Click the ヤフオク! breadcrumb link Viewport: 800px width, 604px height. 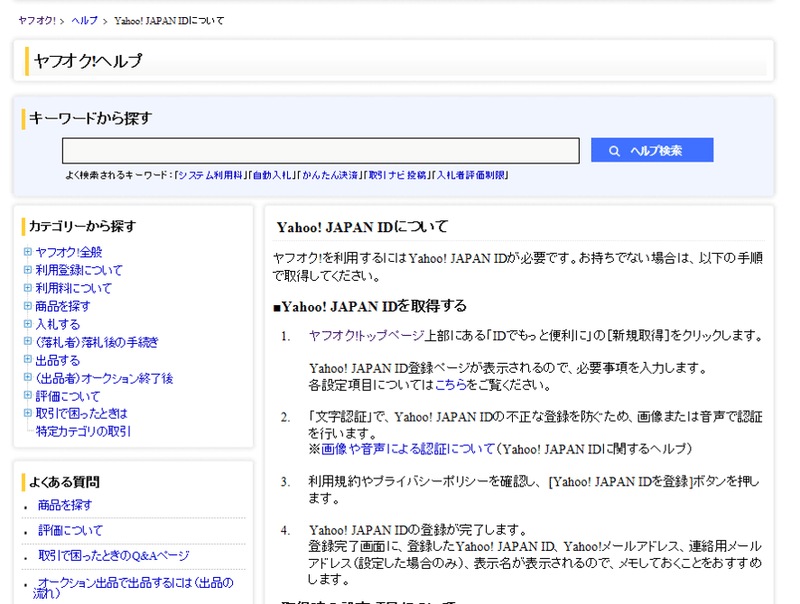coord(37,21)
